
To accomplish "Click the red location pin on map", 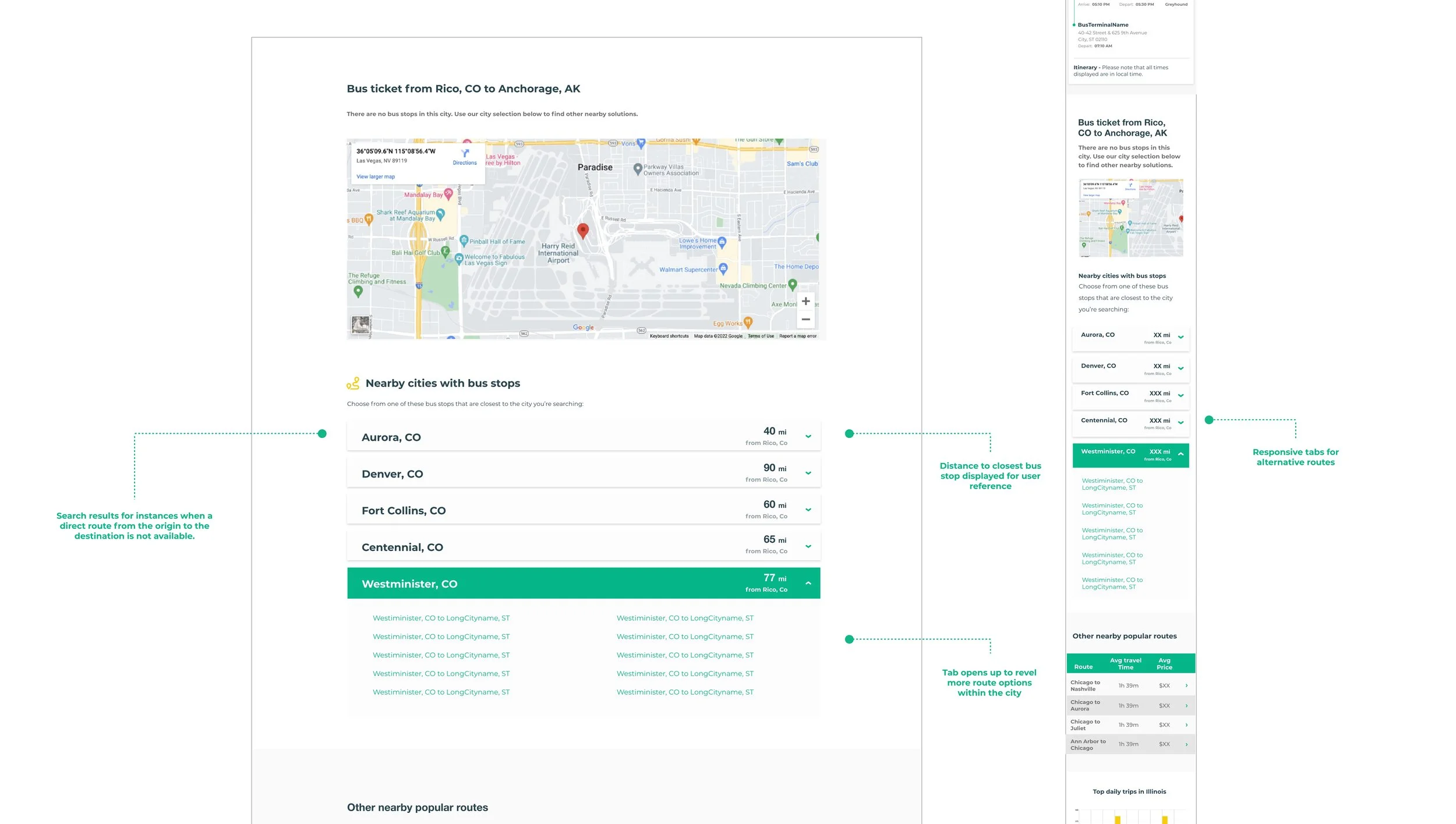I will click(582, 231).
